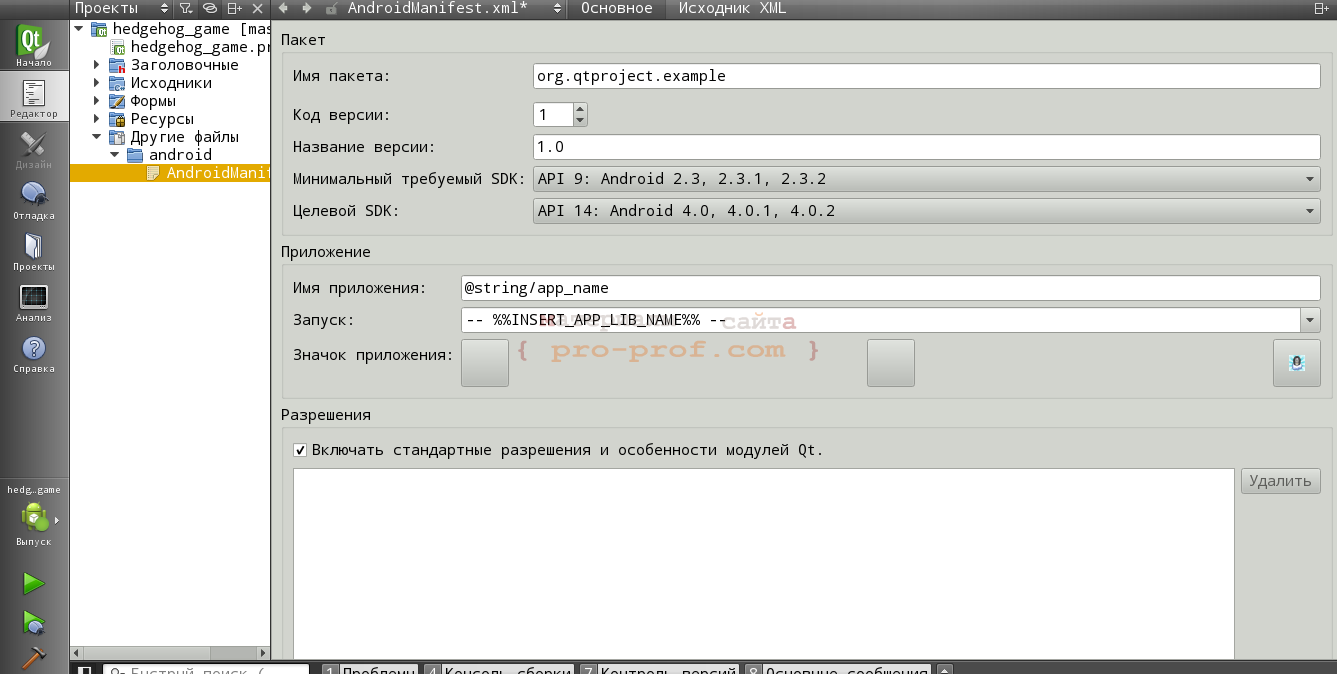Click the high-resolution application icon button
The height and width of the screenshot is (674, 1337).
point(1297,362)
